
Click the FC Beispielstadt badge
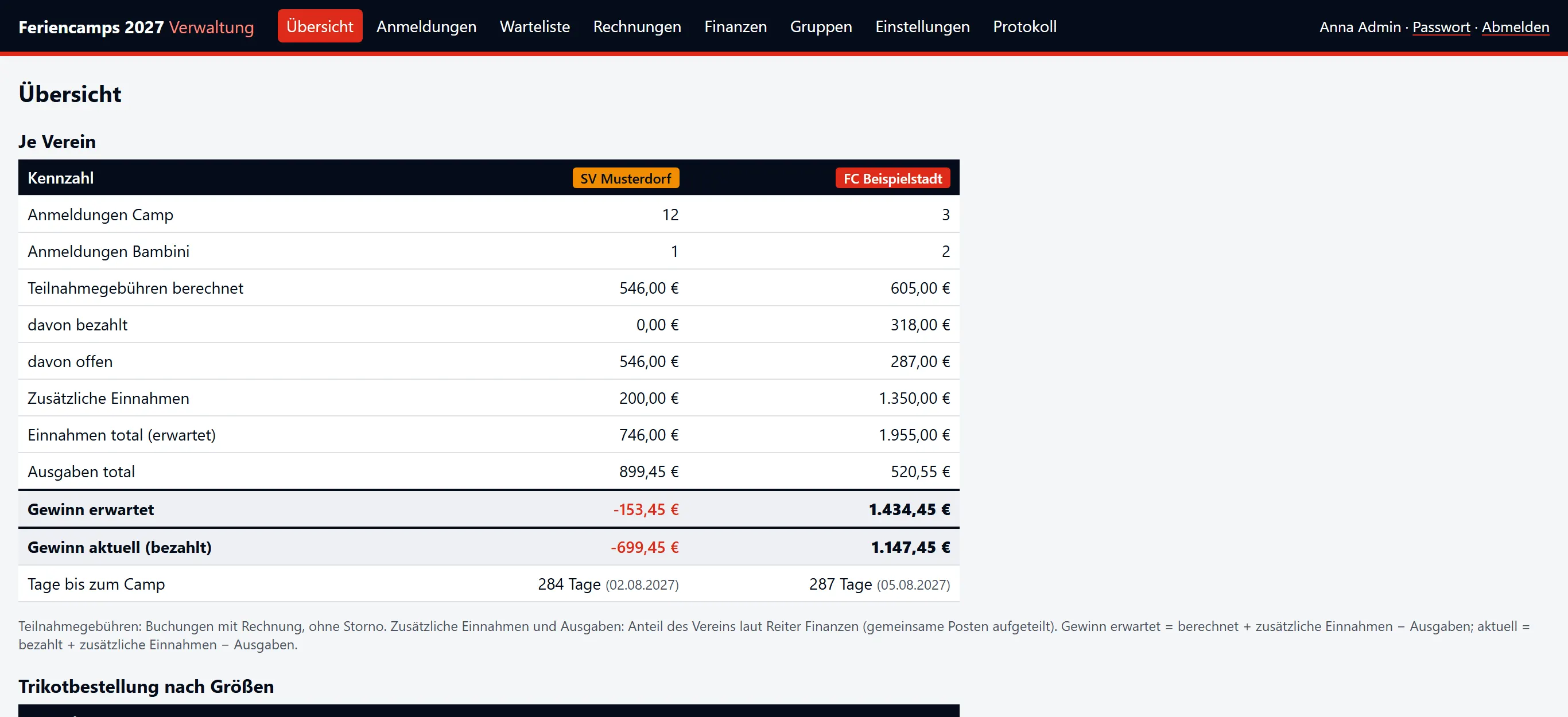tap(892, 178)
